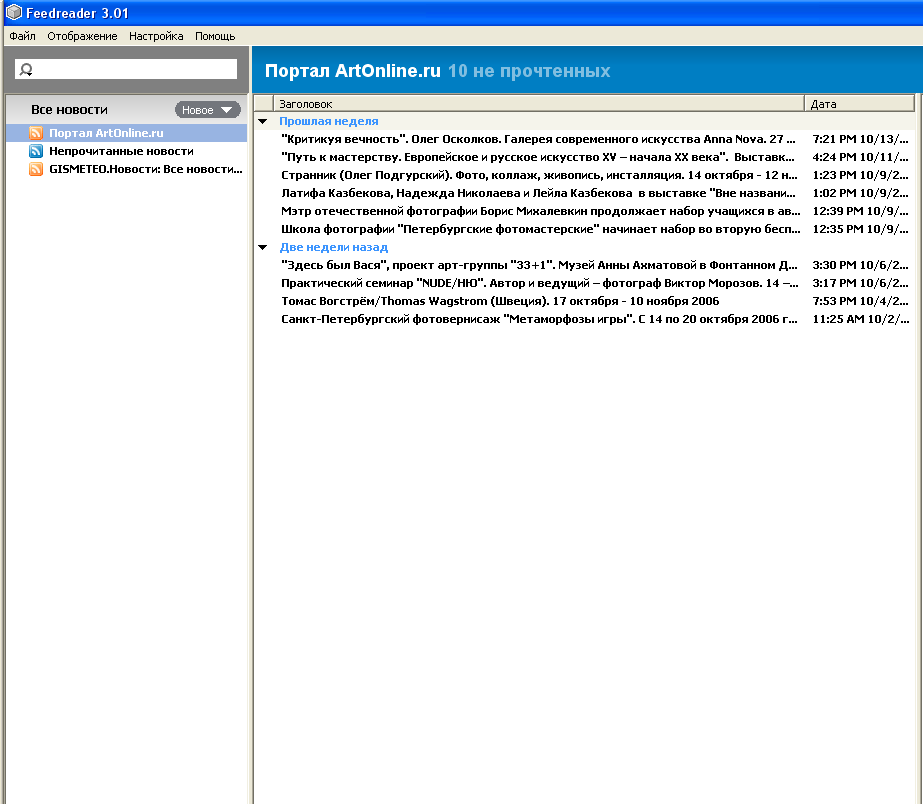
Task: Click the date 7:53 PM 10/4
Action: coord(861,301)
